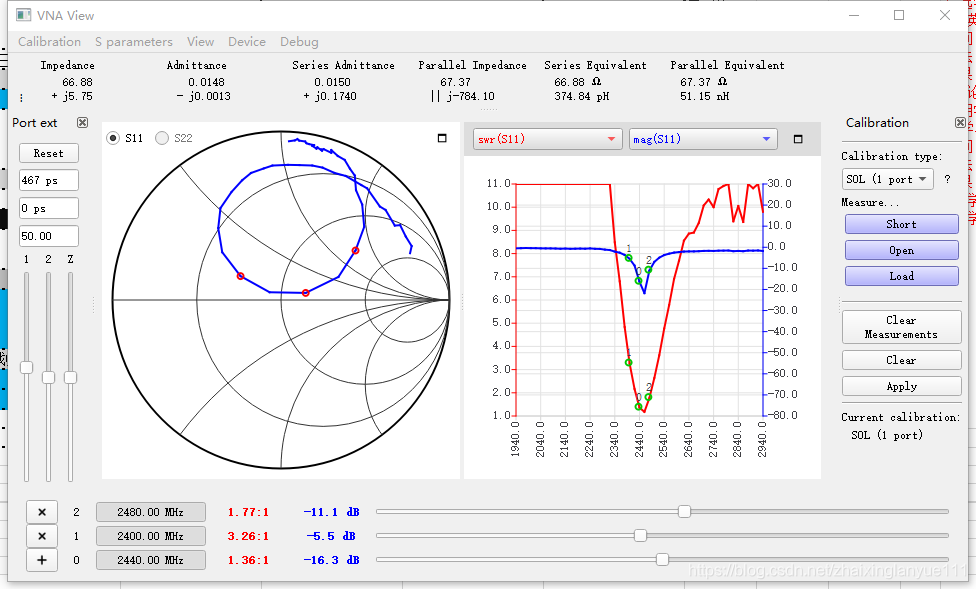Maximize the VNA View window

[899, 15]
